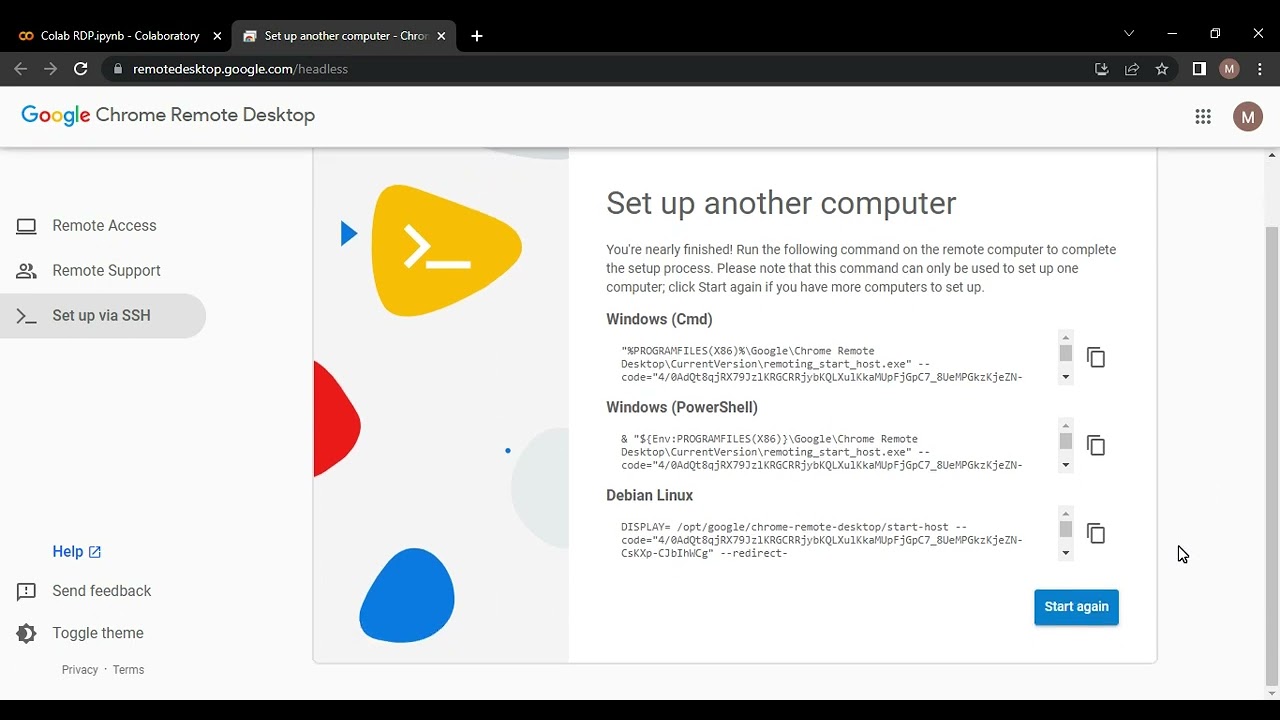
Task: View site information lock icon
Action: 118,69
